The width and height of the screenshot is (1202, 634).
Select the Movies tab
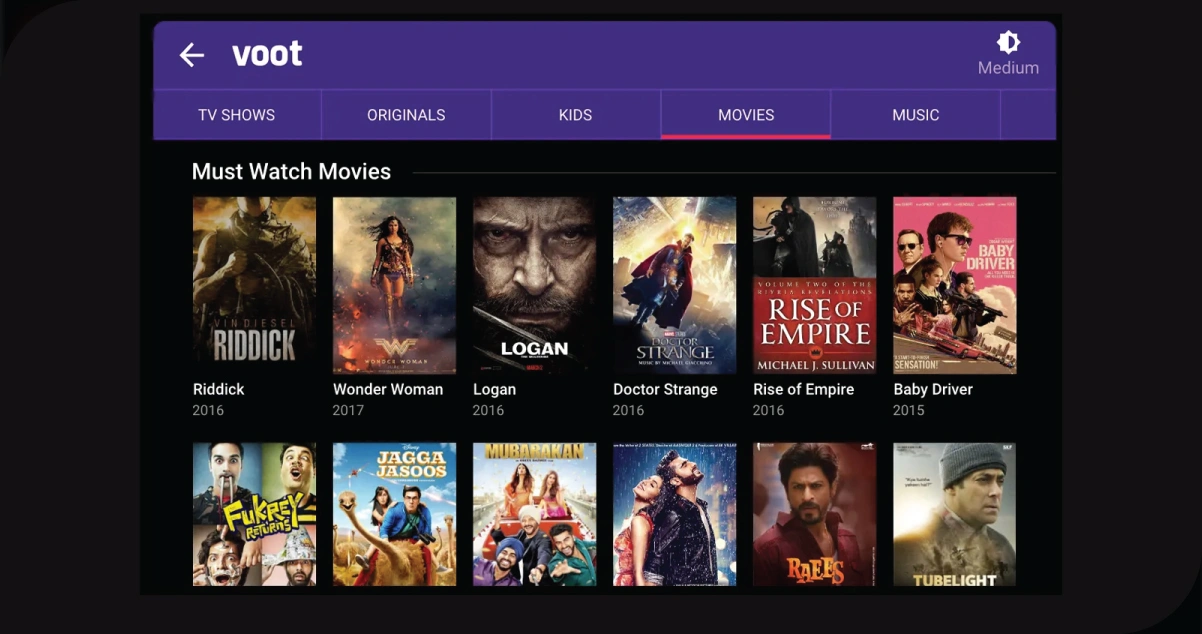coord(746,115)
